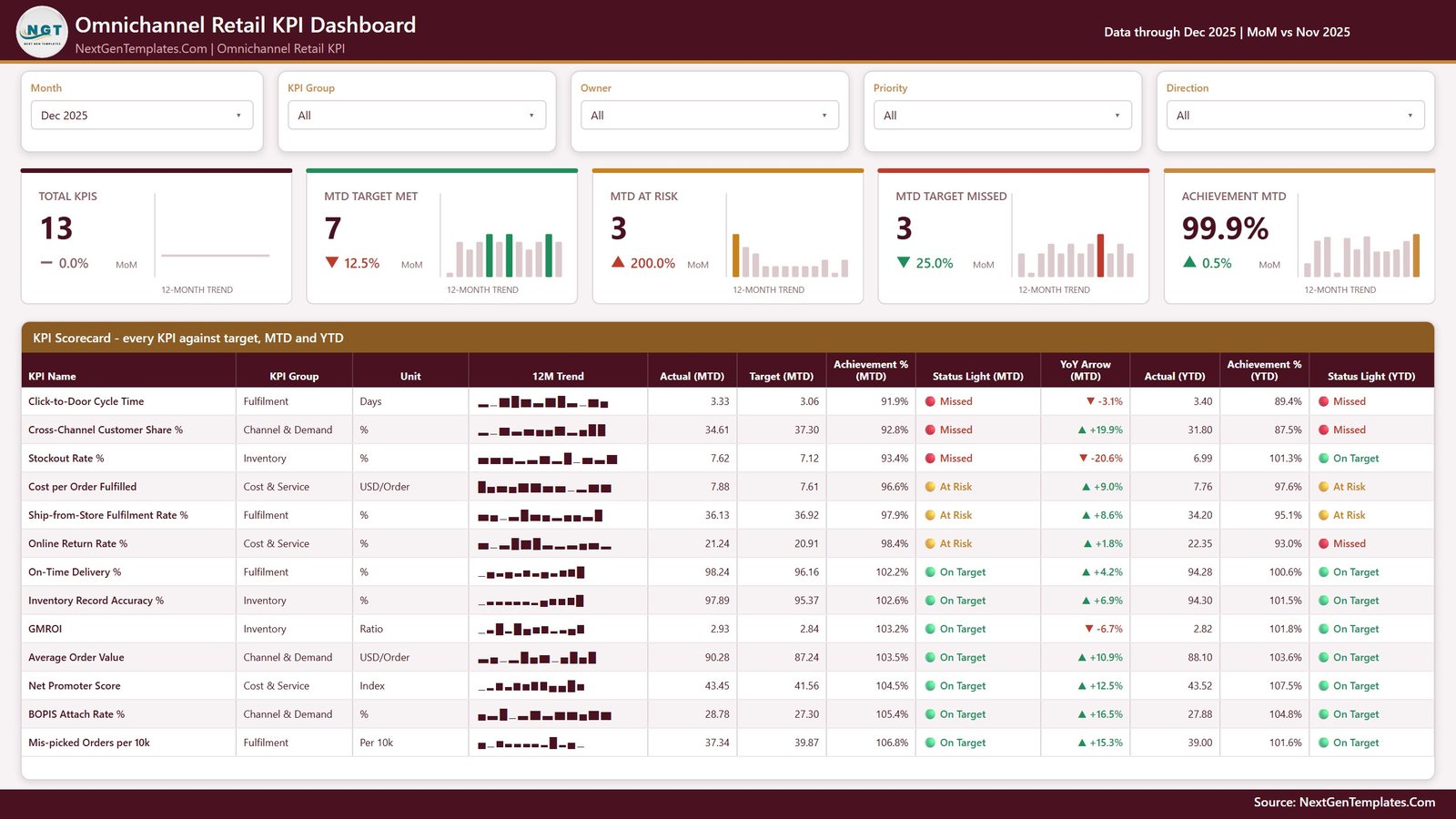Click the Total KPIs flat trend line

click(x=216, y=256)
